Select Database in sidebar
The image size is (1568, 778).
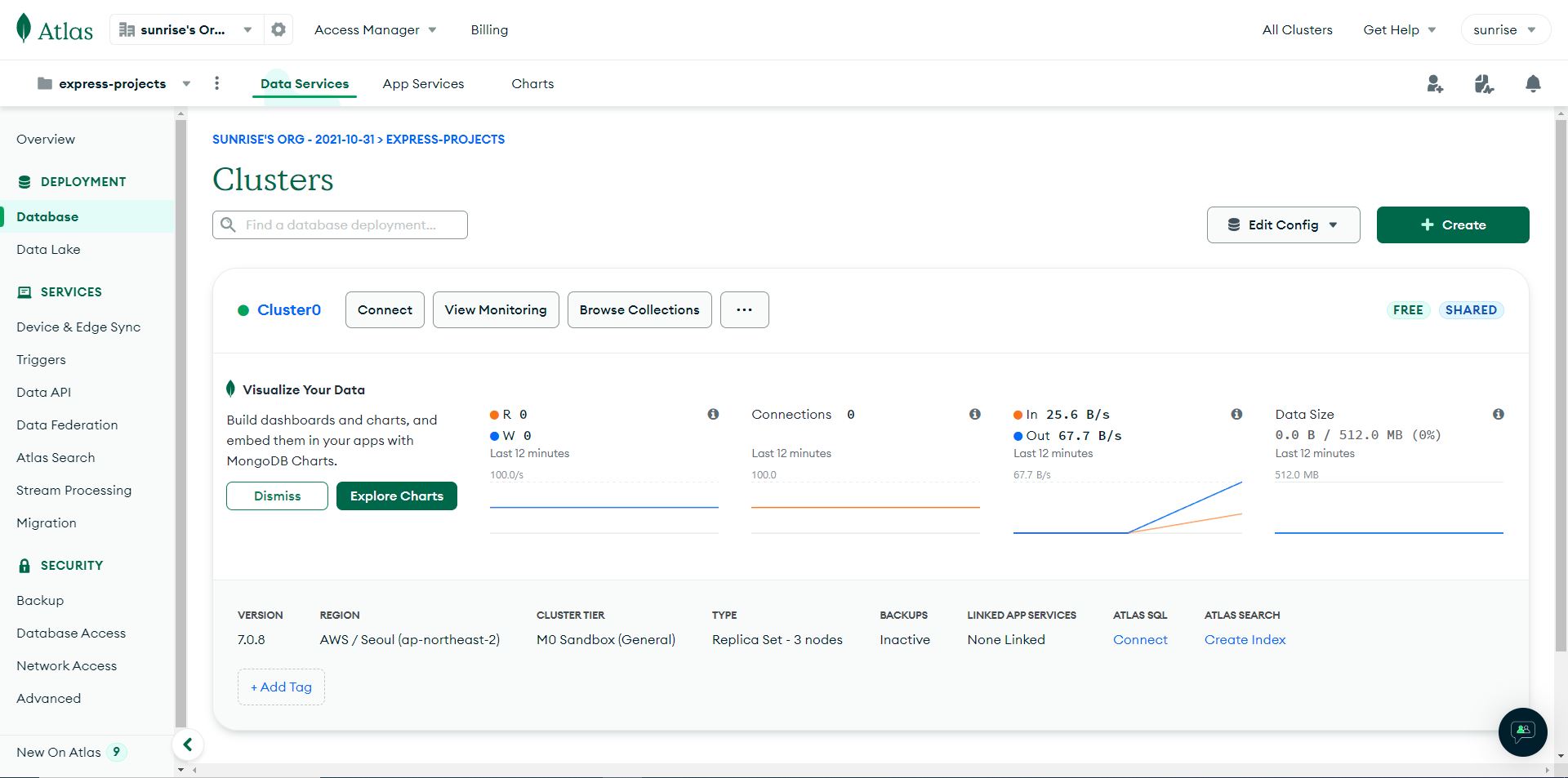pyautogui.click(x=87, y=216)
